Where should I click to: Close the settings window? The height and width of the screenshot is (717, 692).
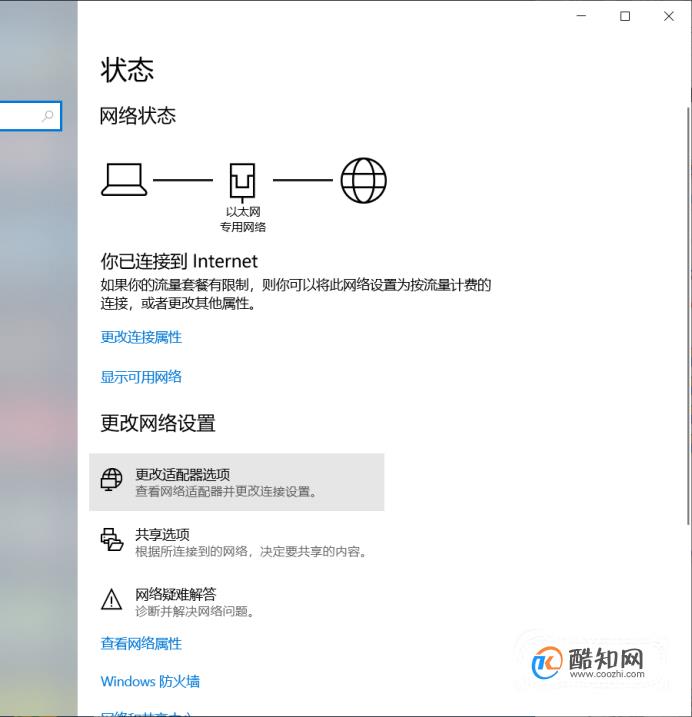click(x=669, y=16)
